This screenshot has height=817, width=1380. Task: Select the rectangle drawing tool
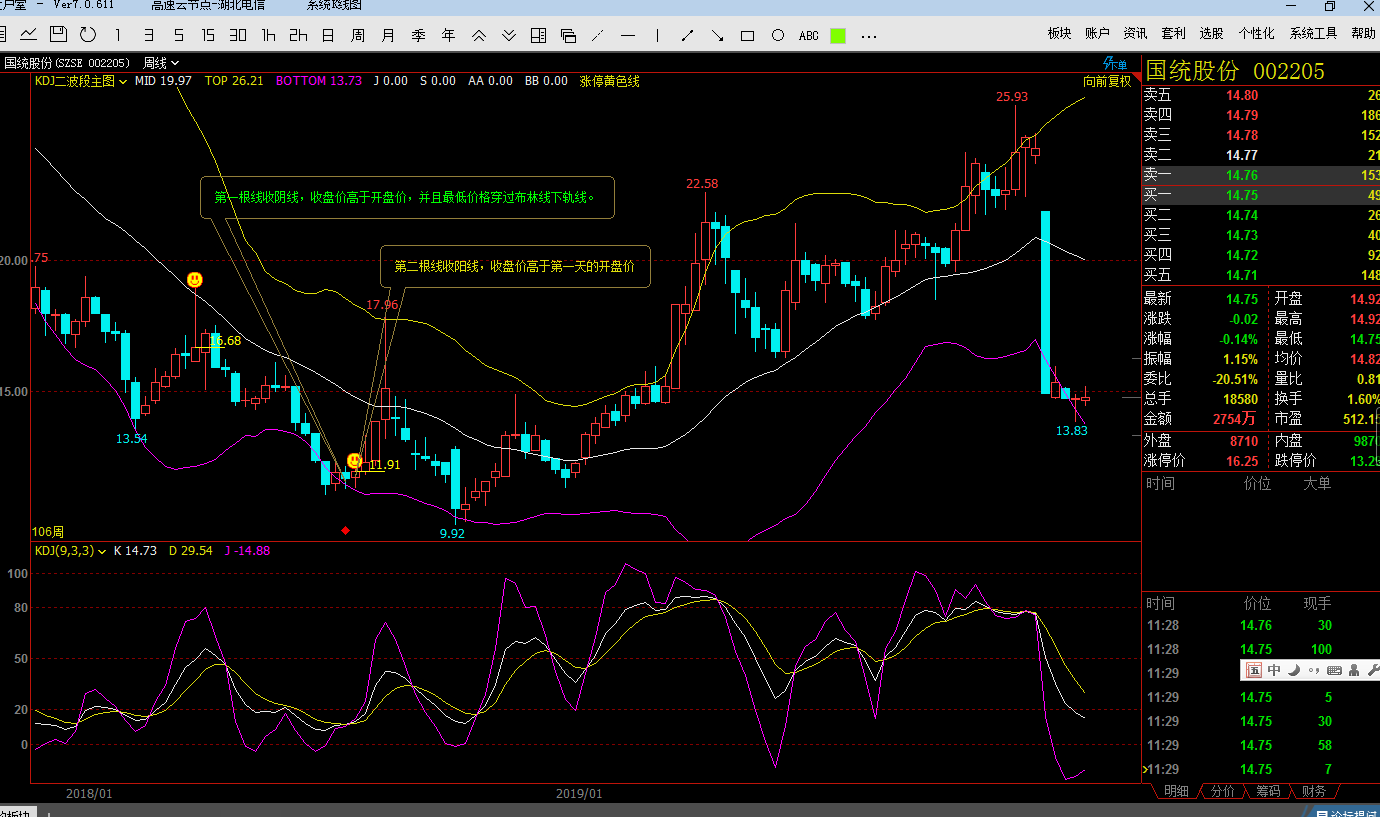pyautogui.click(x=747, y=36)
